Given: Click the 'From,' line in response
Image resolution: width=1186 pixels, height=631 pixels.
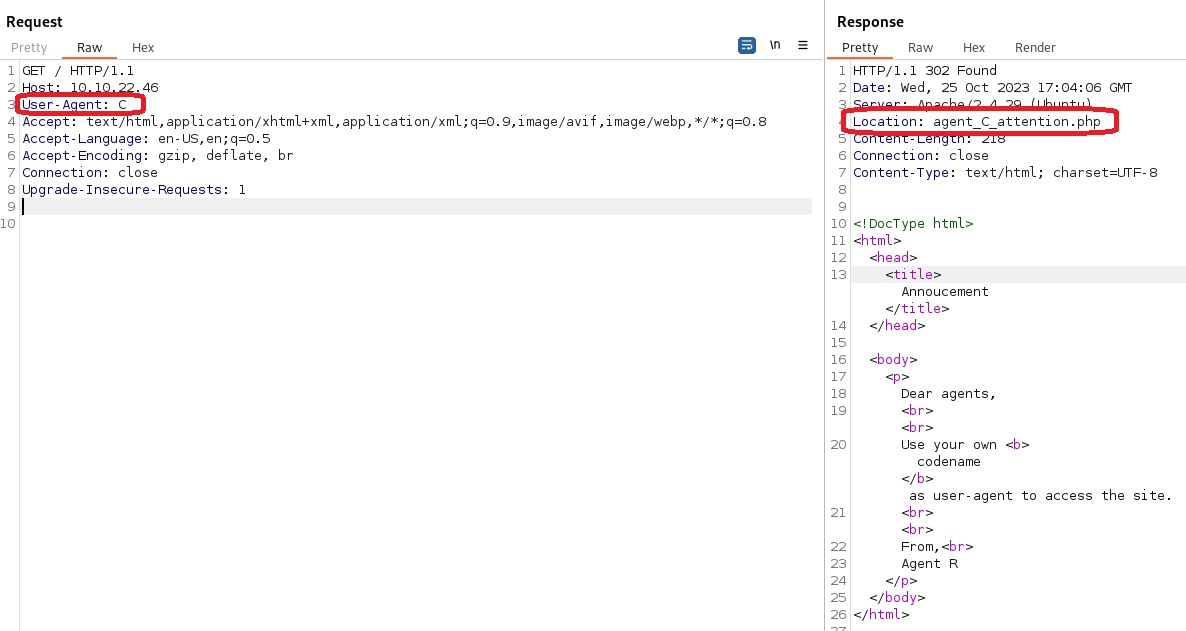Looking at the screenshot, I should [936, 547].
